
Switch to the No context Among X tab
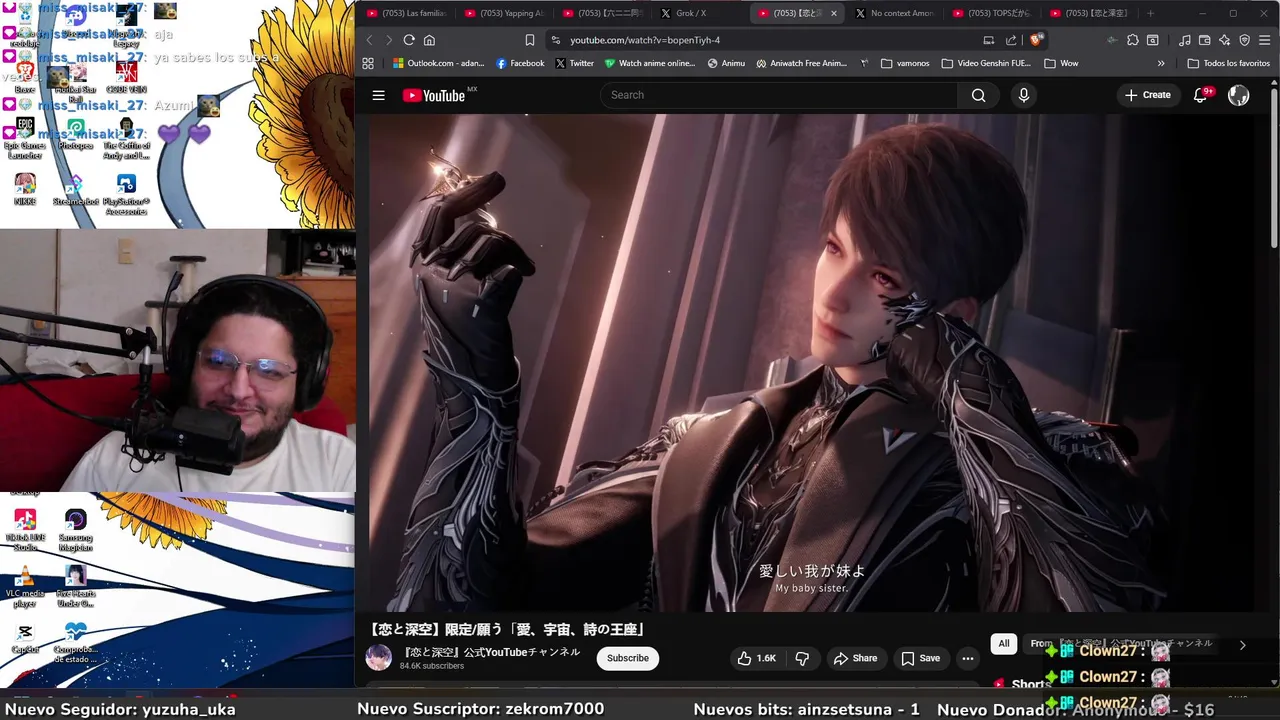[894, 13]
